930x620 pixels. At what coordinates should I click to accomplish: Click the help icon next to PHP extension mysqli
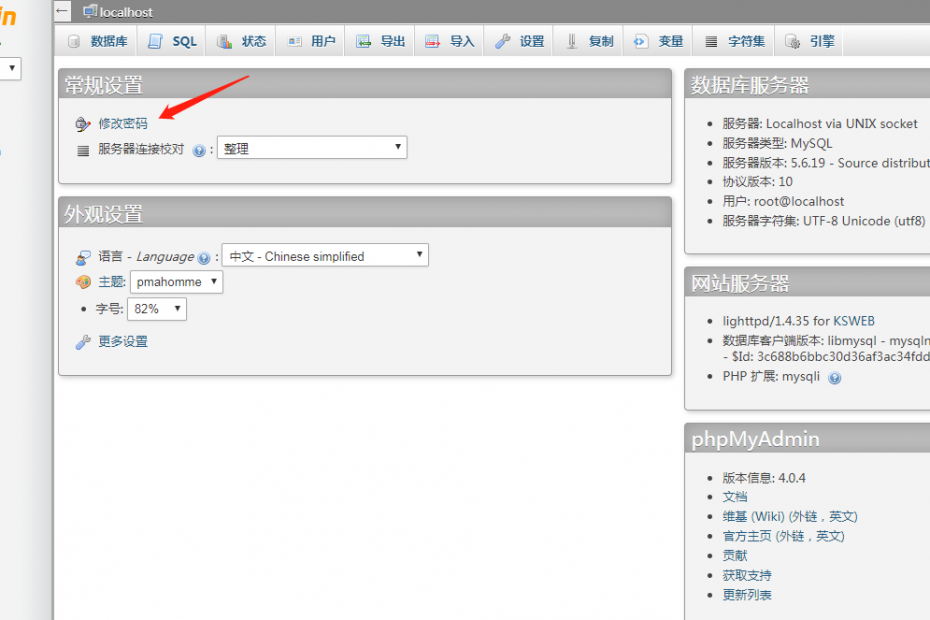(x=835, y=378)
